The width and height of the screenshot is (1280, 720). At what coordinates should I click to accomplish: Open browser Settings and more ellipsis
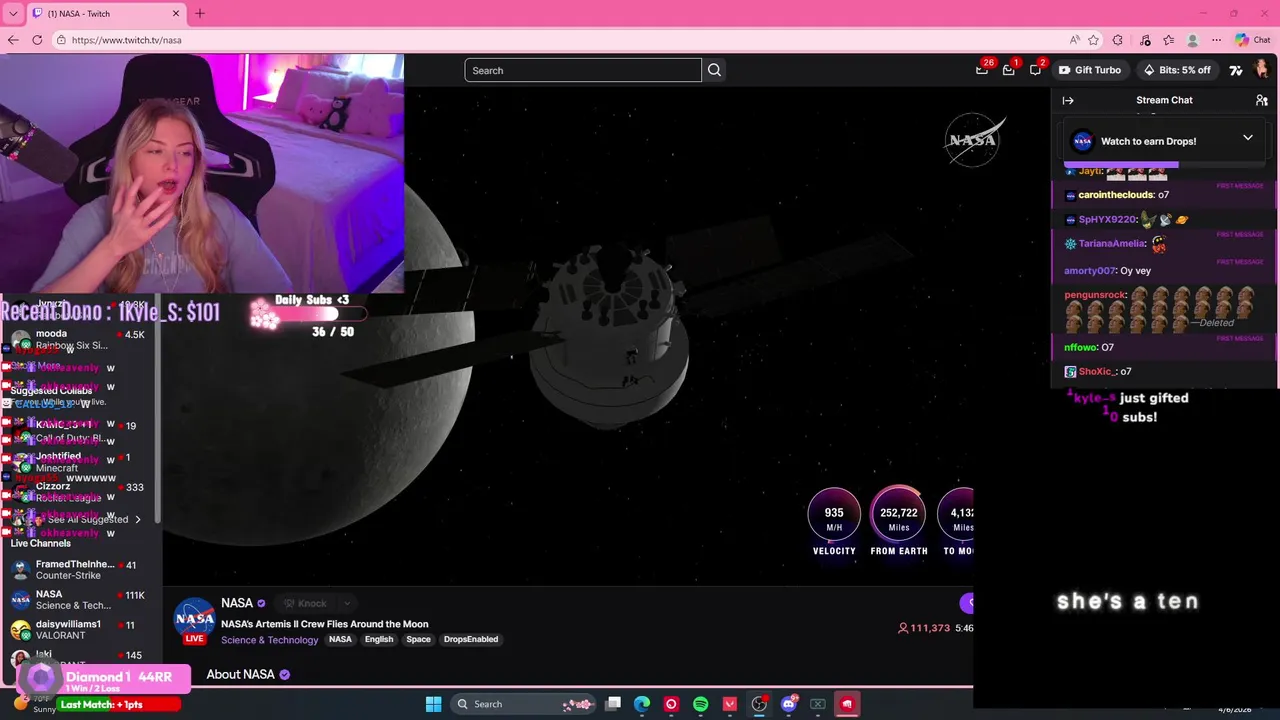point(1216,40)
